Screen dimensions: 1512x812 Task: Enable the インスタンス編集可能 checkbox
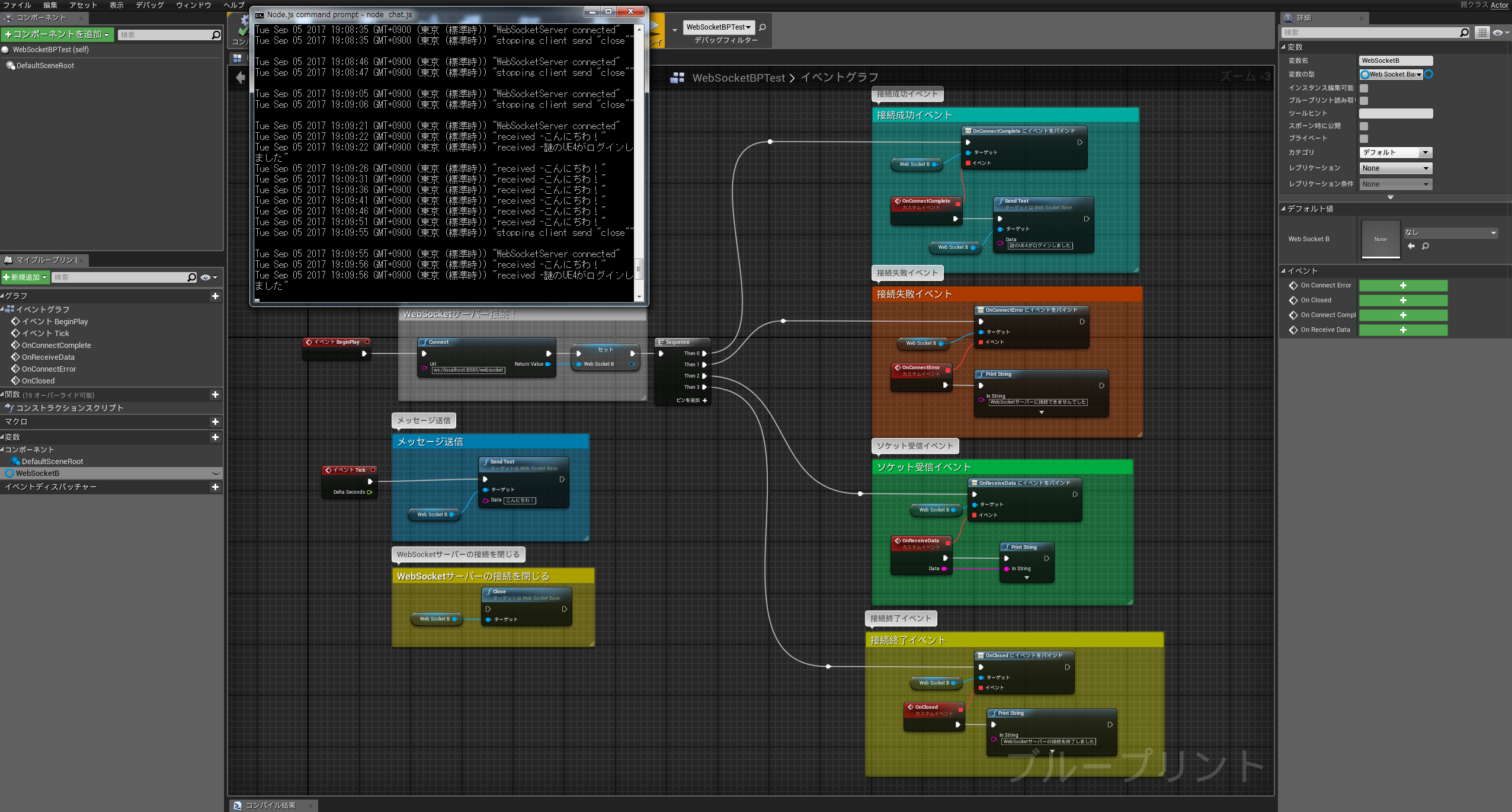[1364, 88]
